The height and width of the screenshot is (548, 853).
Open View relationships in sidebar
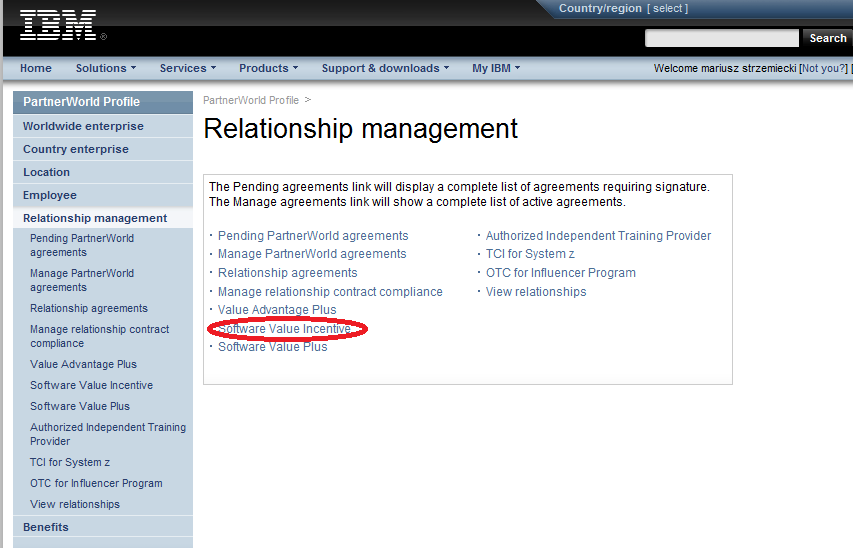pos(75,504)
